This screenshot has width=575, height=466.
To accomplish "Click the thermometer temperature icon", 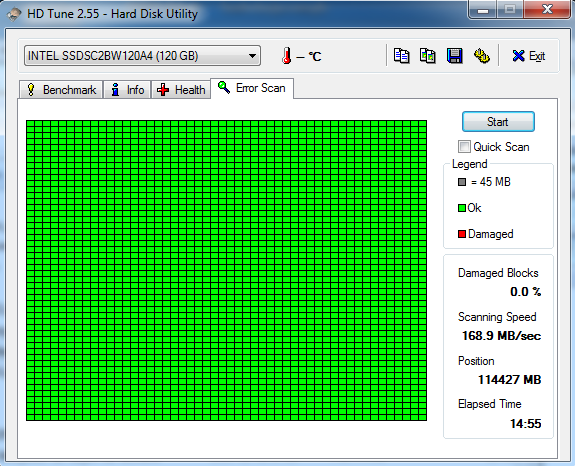I will coord(287,56).
